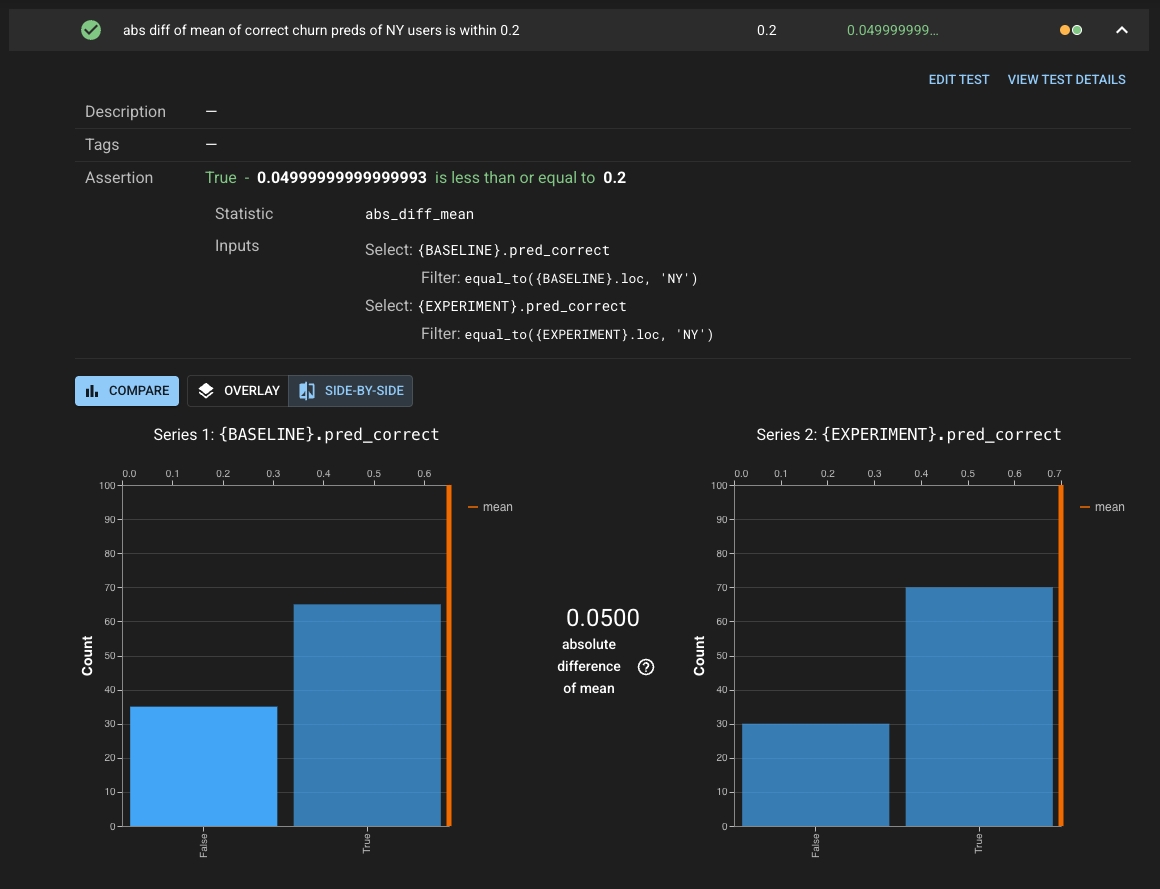This screenshot has width=1160, height=889.
Task: Click the experiment mean legend swatch
Action: (x=1085, y=507)
